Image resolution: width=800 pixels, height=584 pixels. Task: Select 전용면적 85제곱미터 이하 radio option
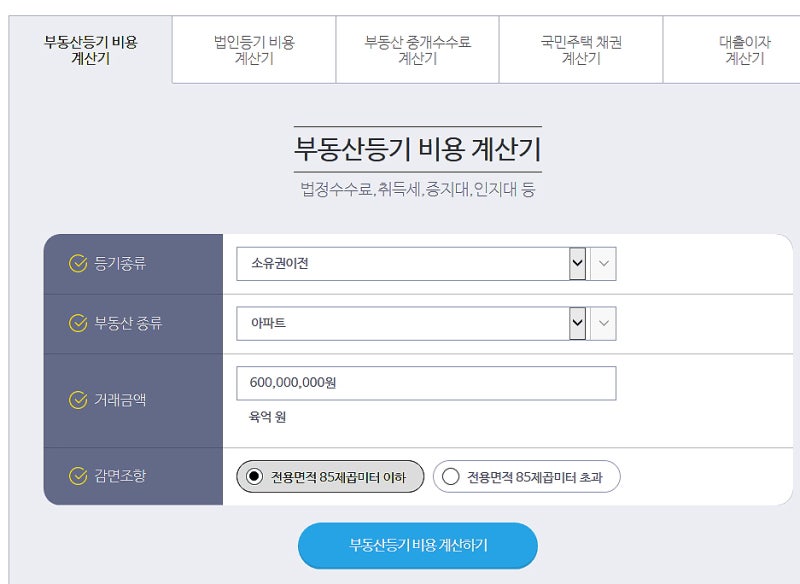pyautogui.click(x=330, y=477)
